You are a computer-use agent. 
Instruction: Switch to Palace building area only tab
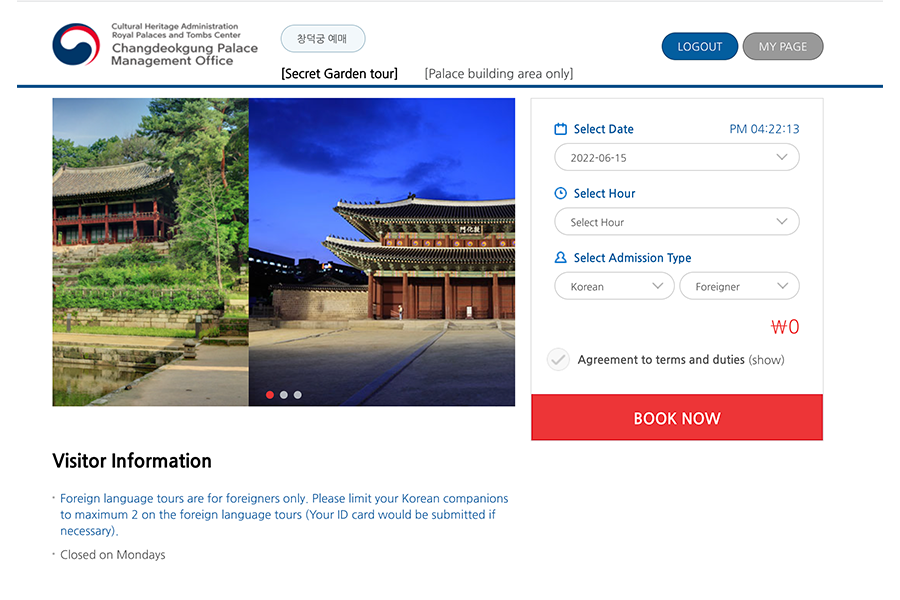coord(498,74)
